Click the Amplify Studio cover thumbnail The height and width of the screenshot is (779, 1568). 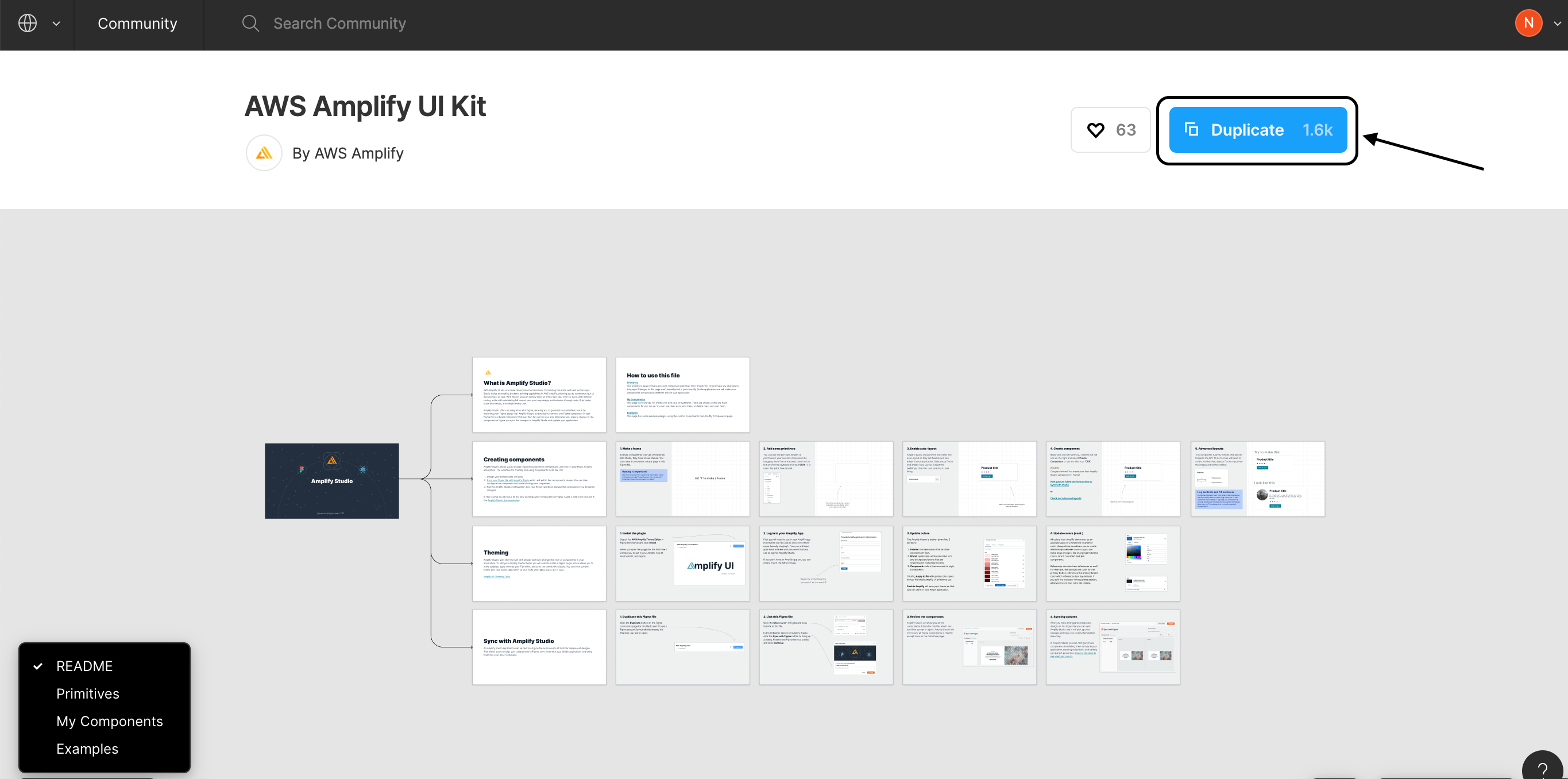tap(332, 481)
